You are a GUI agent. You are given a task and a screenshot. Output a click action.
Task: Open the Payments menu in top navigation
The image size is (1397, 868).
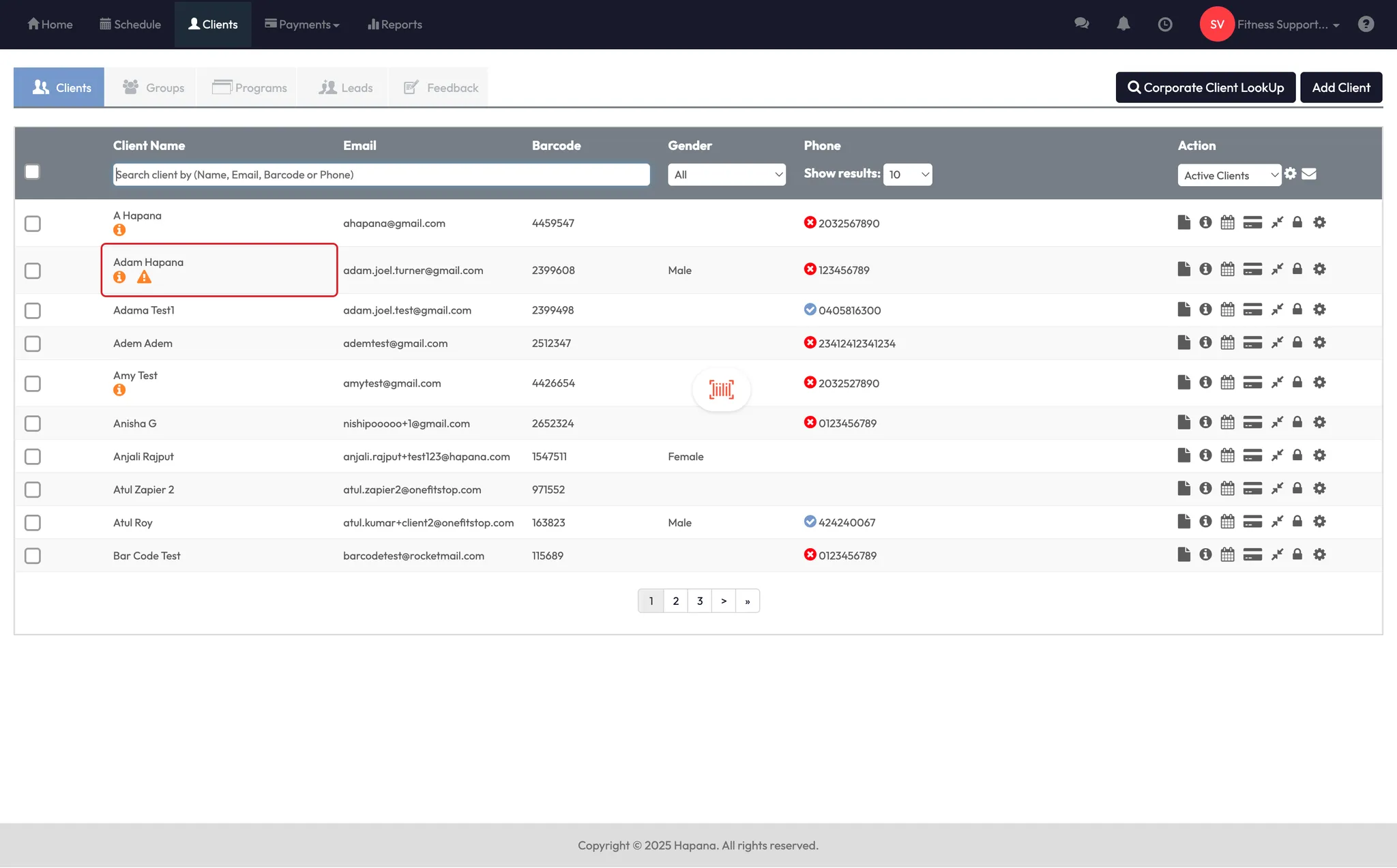point(302,25)
